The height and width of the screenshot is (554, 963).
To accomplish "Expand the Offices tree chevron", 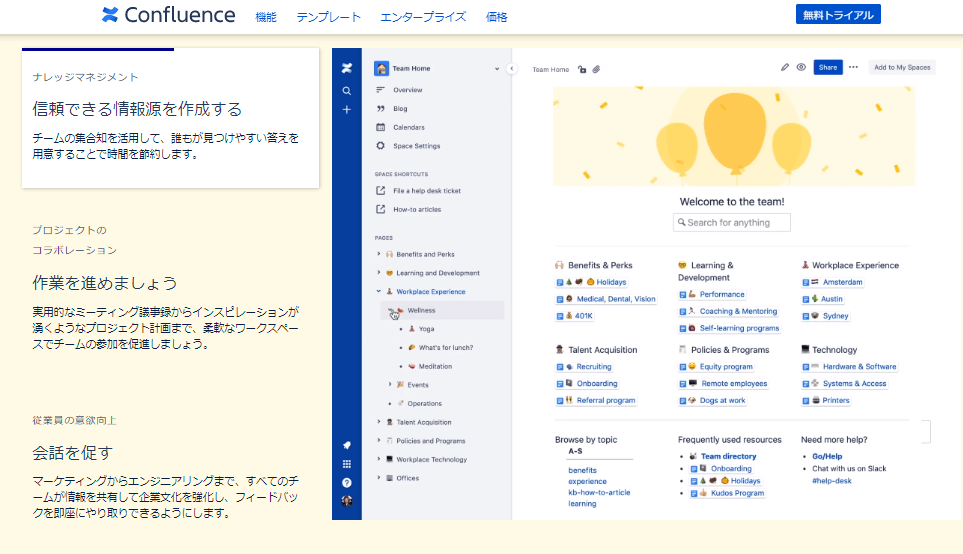I will tap(378, 478).
